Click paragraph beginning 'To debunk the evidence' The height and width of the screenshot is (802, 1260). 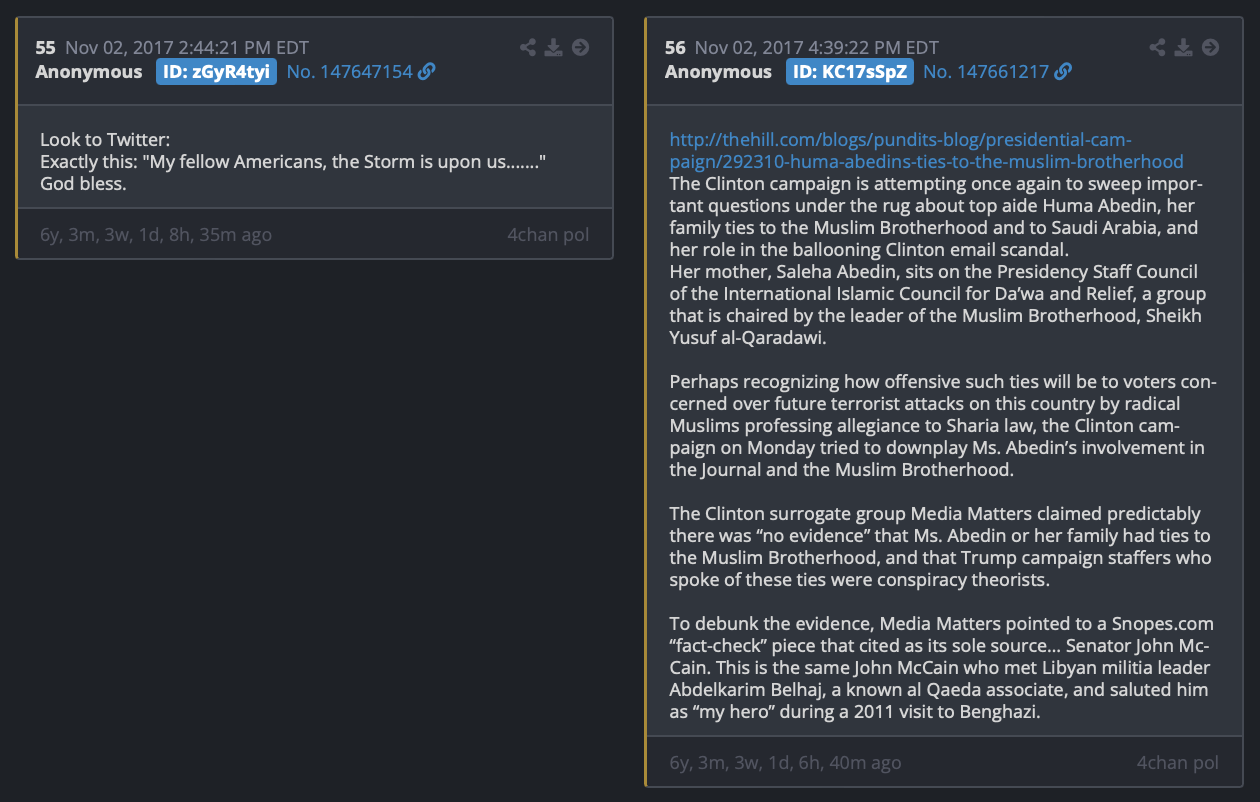[x=941, y=668]
